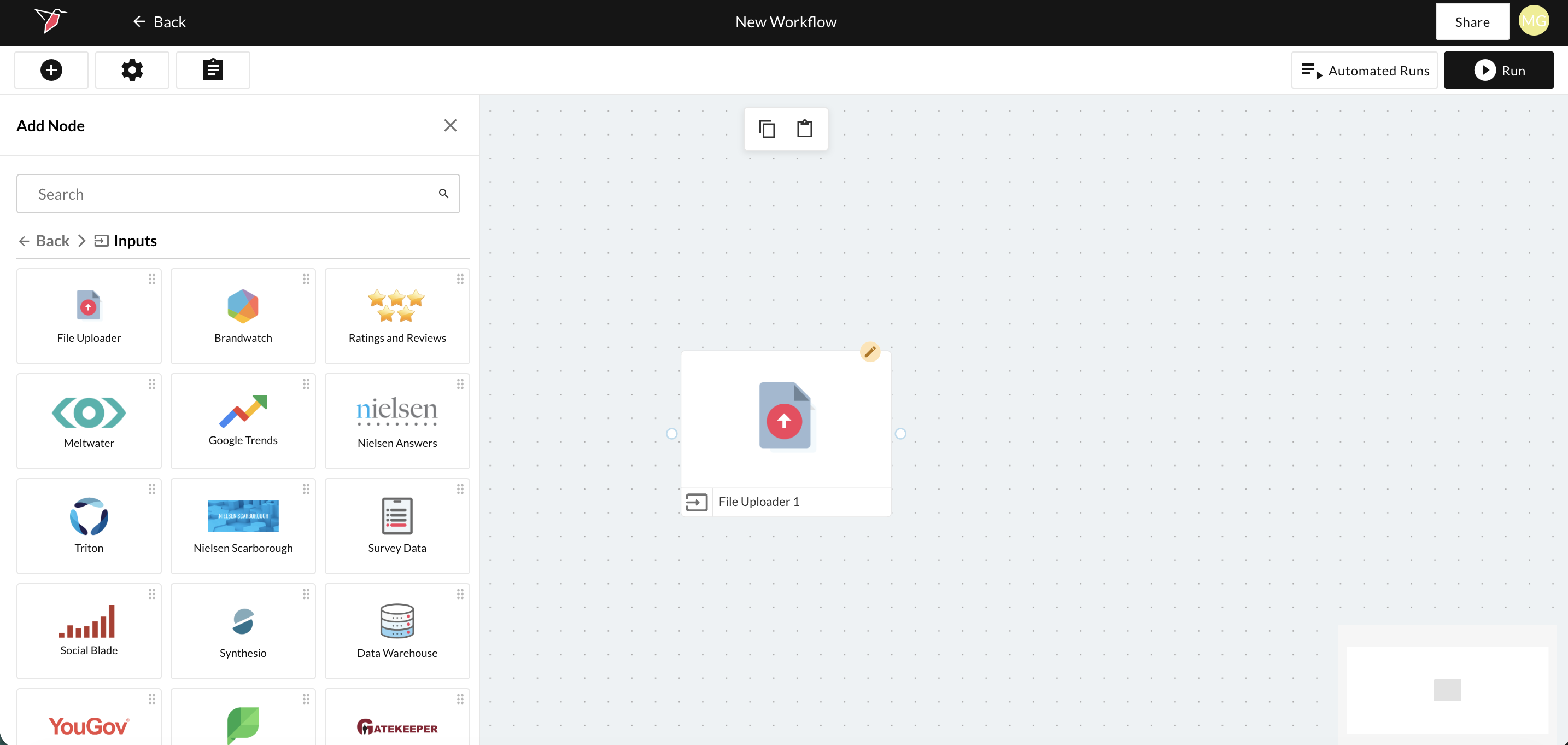The height and width of the screenshot is (745, 1568).
Task: Click the add node plus icon
Action: [x=51, y=70]
